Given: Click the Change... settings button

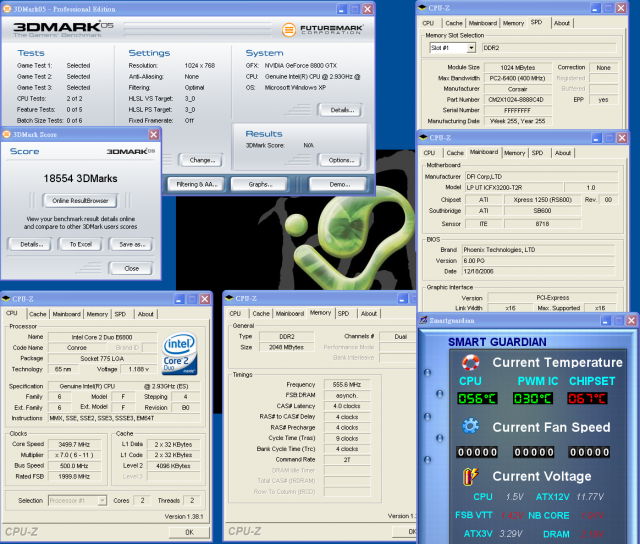Looking at the screenshot, I should pyautogui.click(x=202, y=160).
